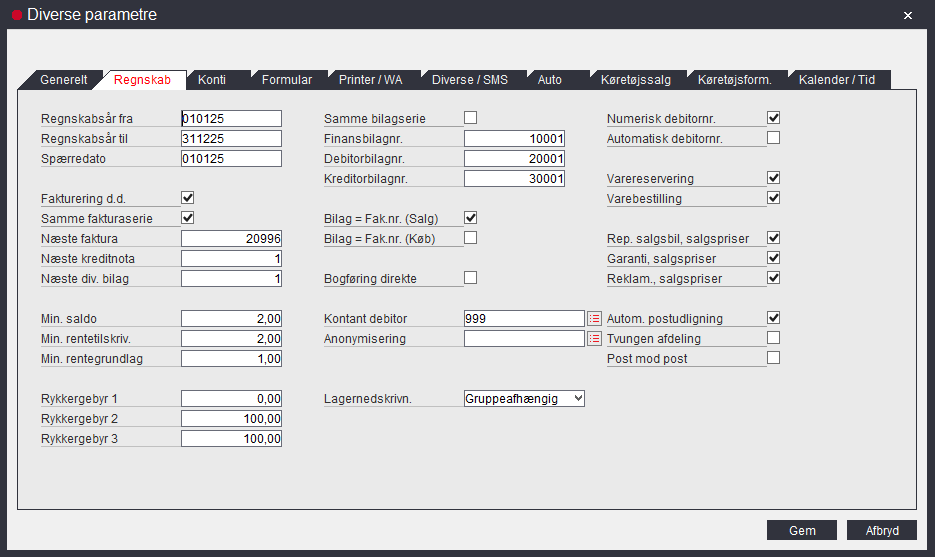
Task: Click the Næste faktura input field
Action: tap(231, 238)
